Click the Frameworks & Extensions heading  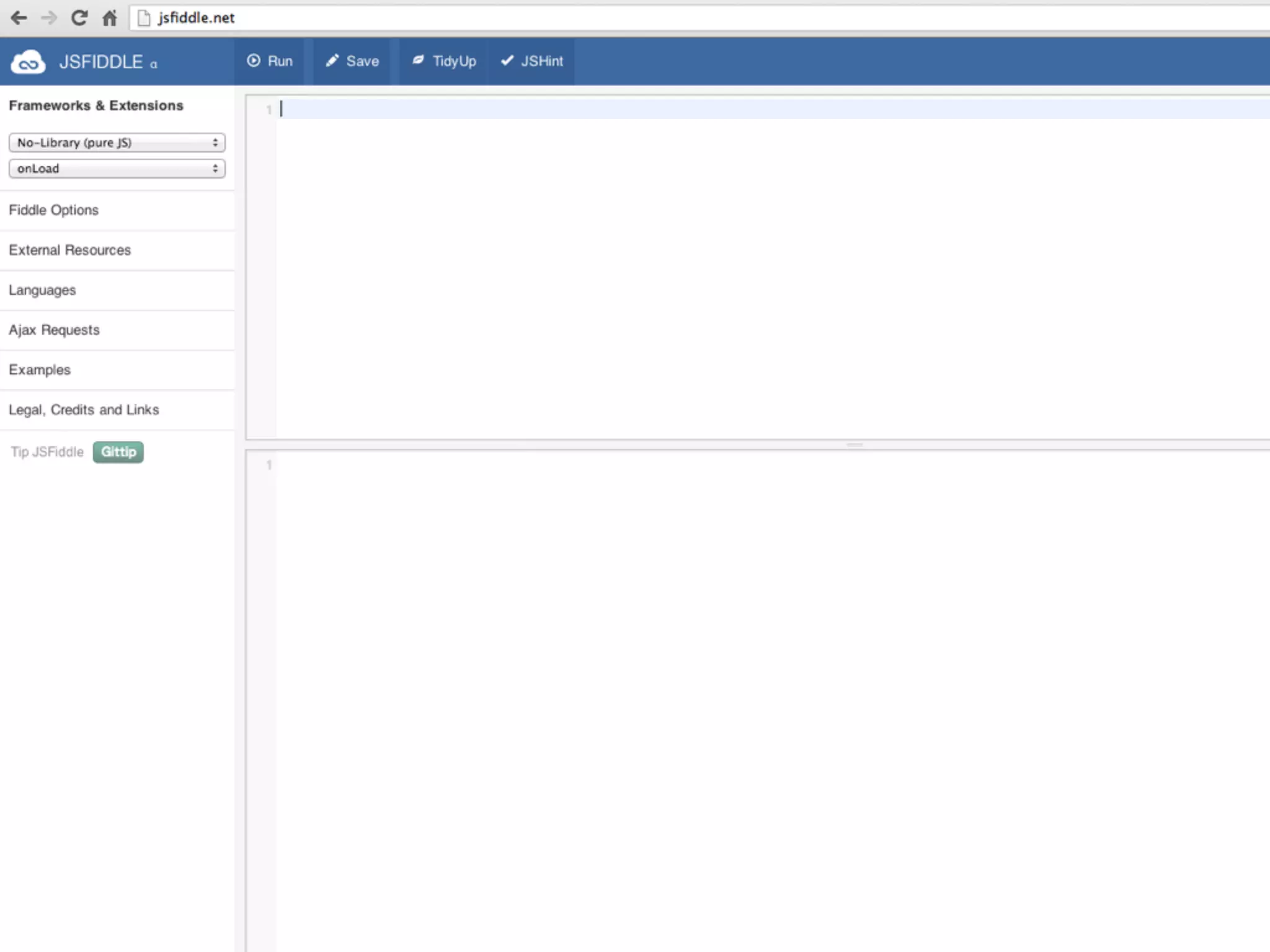(96, 105)
